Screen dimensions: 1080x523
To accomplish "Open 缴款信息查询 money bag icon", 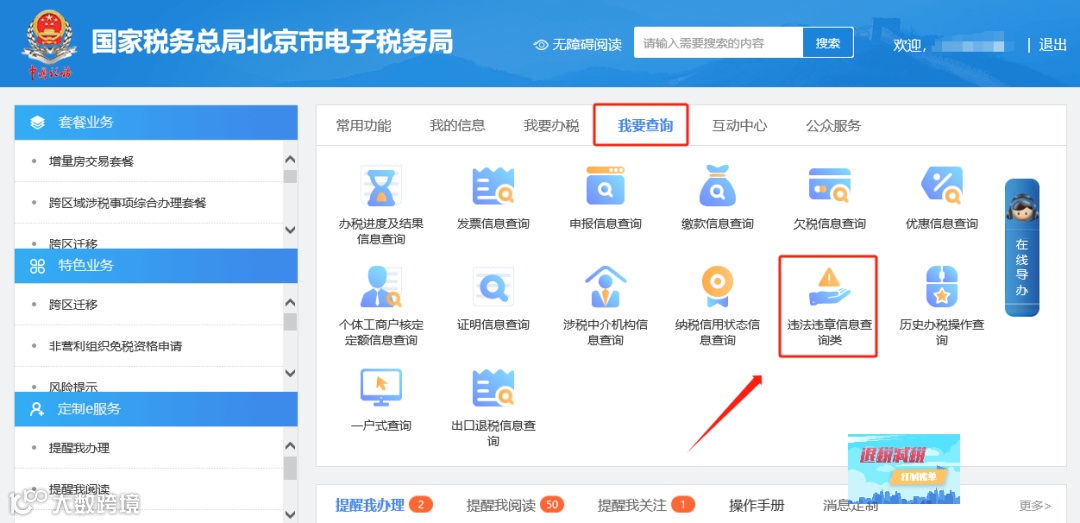I will pos(718,186).
